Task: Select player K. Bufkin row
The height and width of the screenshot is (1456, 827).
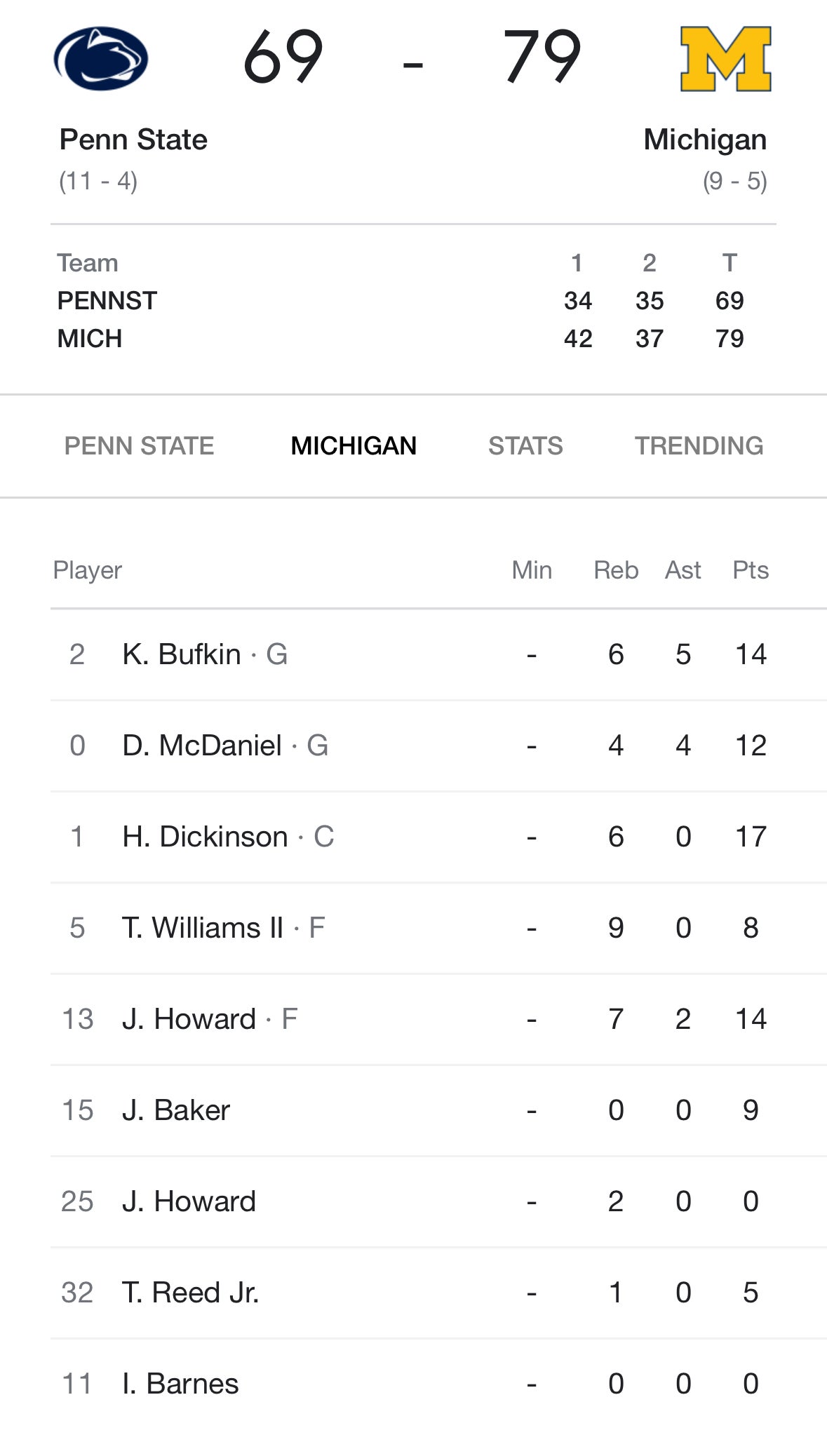Action: click(182, 654)
